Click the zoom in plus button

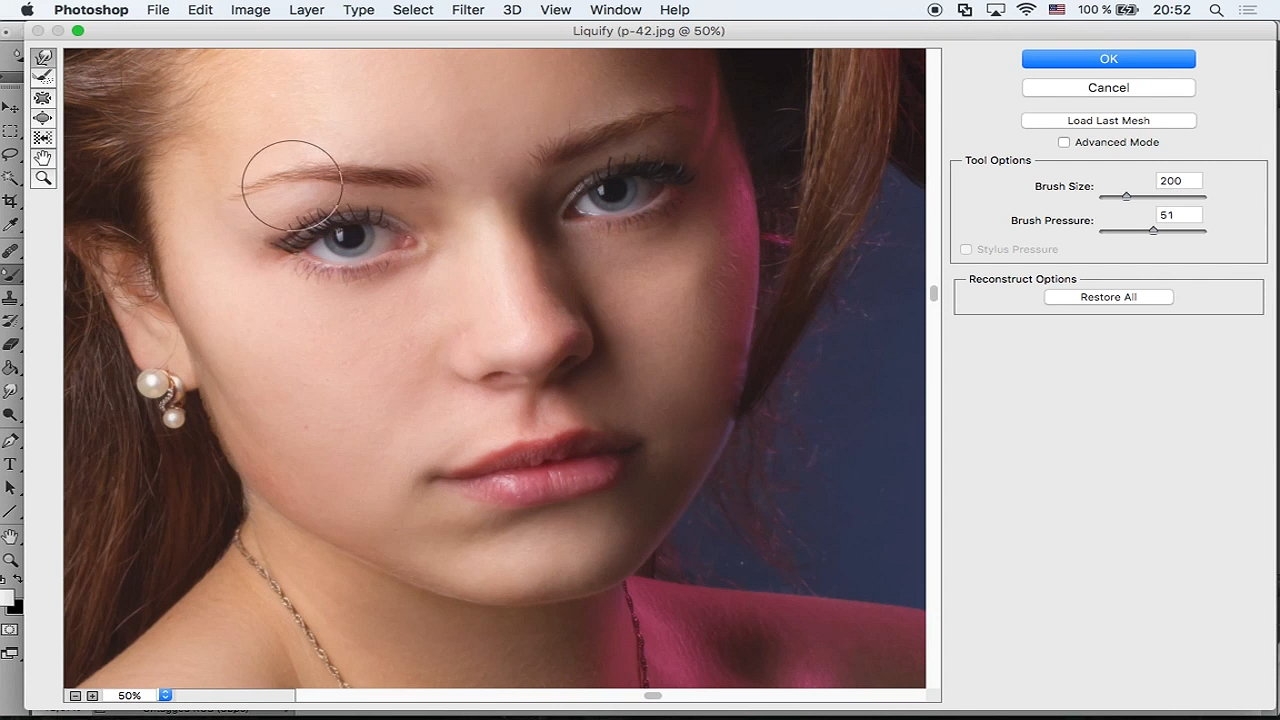click(92, 695)
